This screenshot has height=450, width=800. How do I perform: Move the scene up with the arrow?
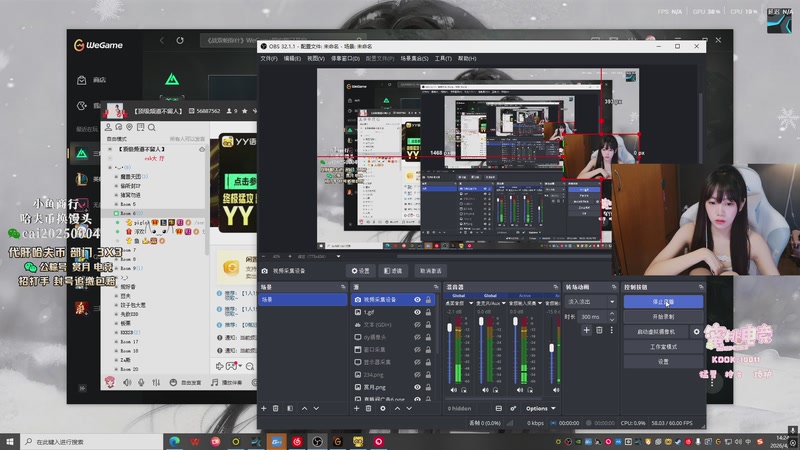305,408
